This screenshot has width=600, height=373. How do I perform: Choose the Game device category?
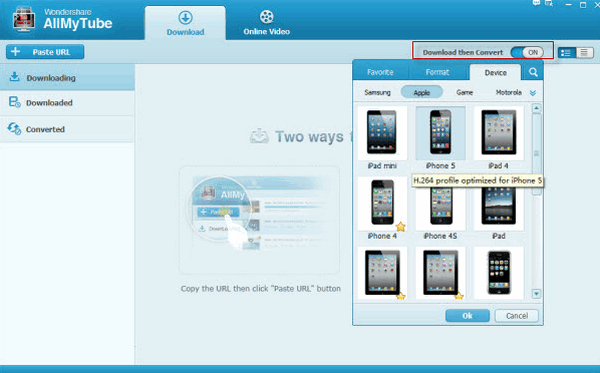(465, 93)
